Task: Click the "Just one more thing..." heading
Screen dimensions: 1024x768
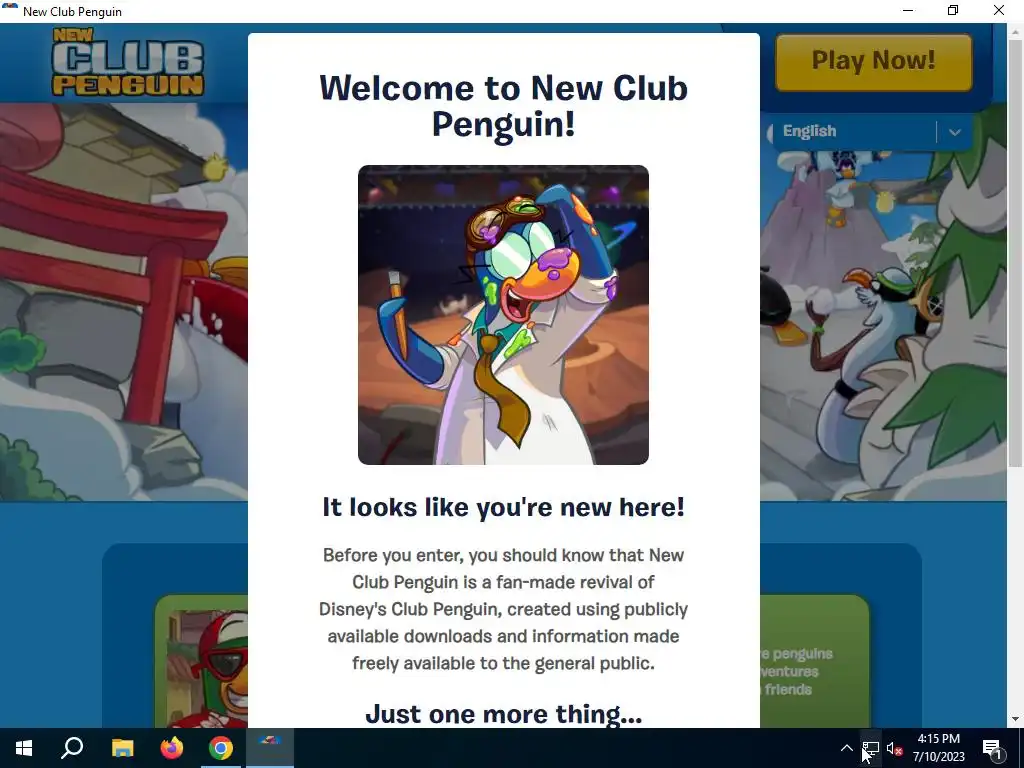Action: point(503,714)
